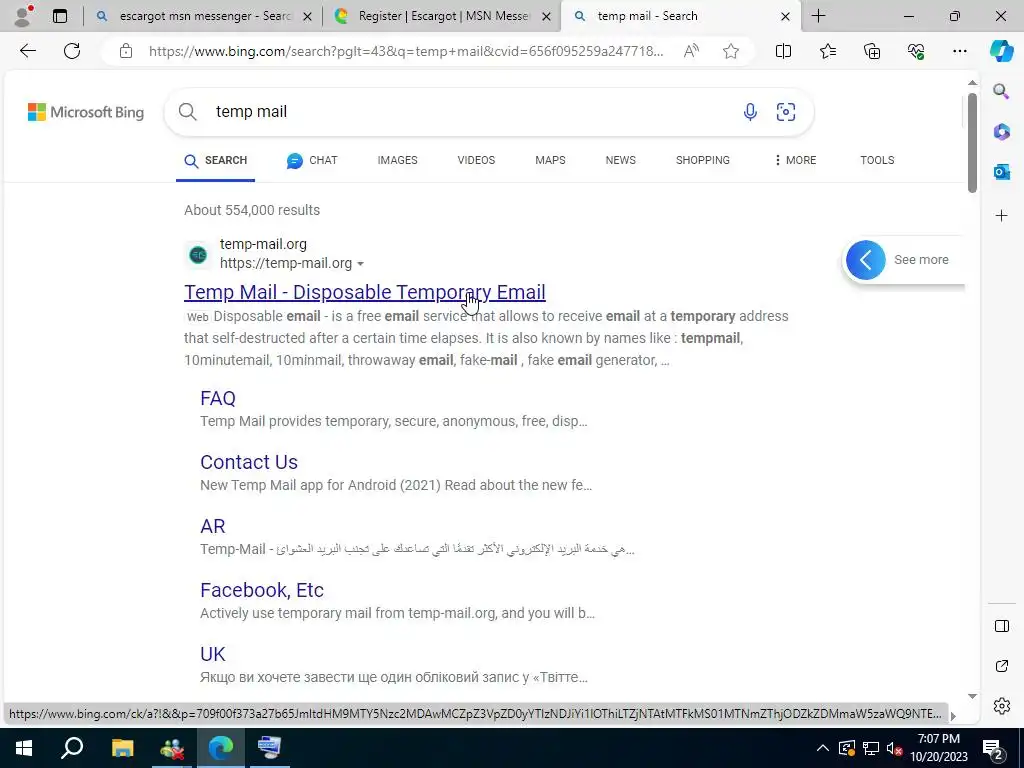Image resolution: width=1024 pixels, height=768 pixels.
Task: Open Windows taskbar search
Action: pos(72,748)
